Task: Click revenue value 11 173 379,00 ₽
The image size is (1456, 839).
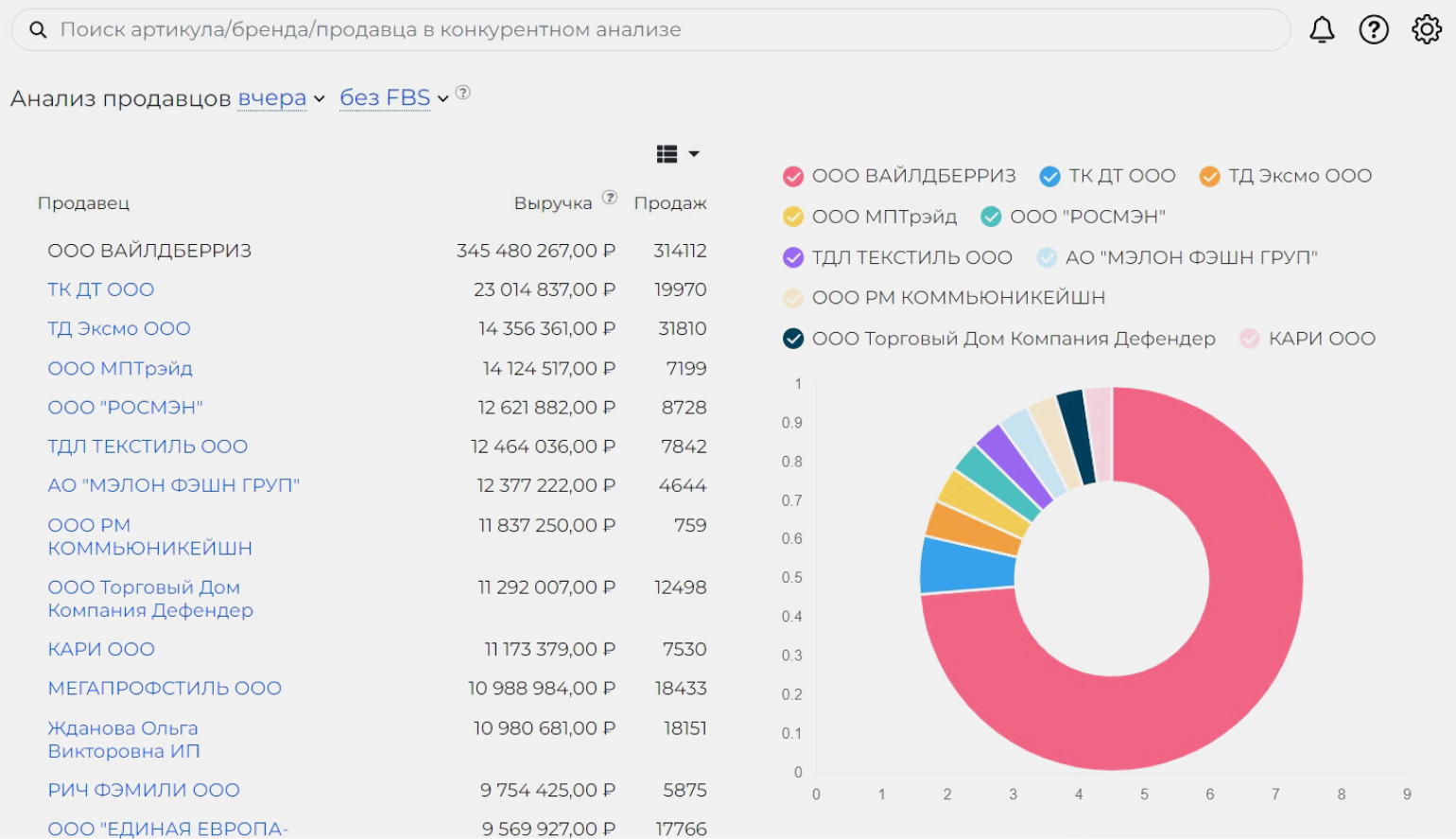Action: pyautogui.click(x=550, y=649)
